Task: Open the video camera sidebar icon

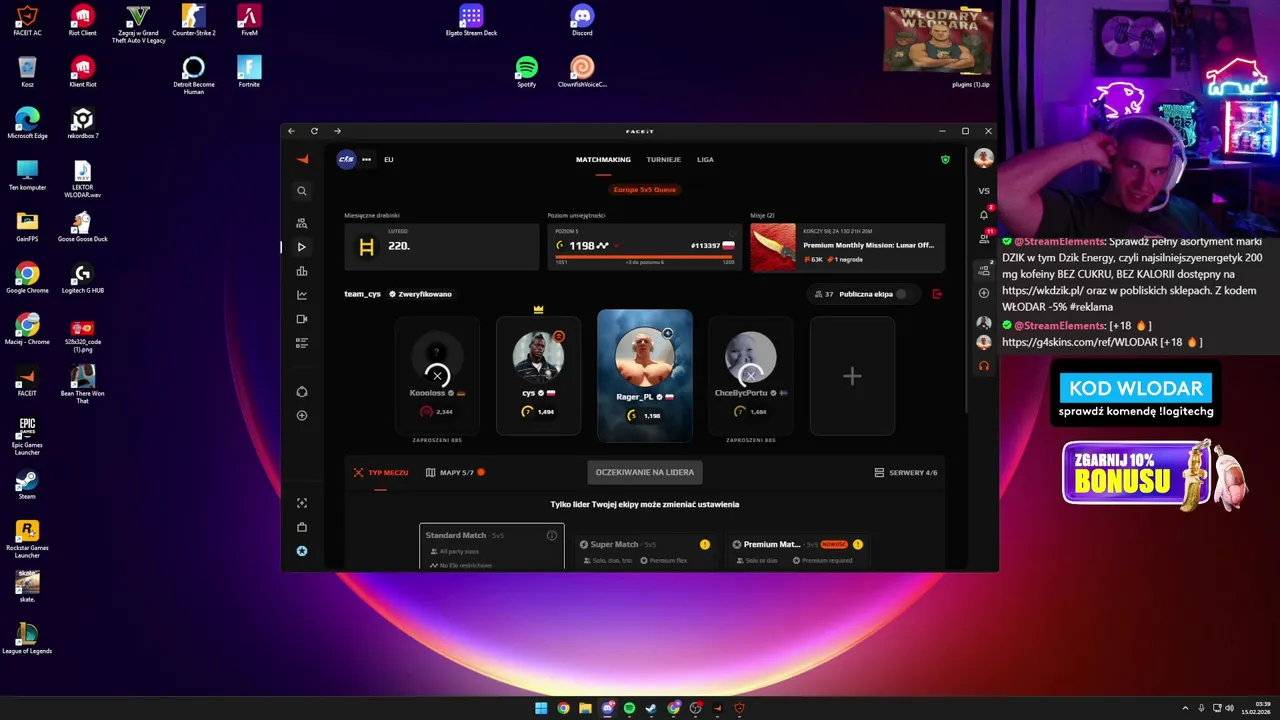Action: [302, 319]
